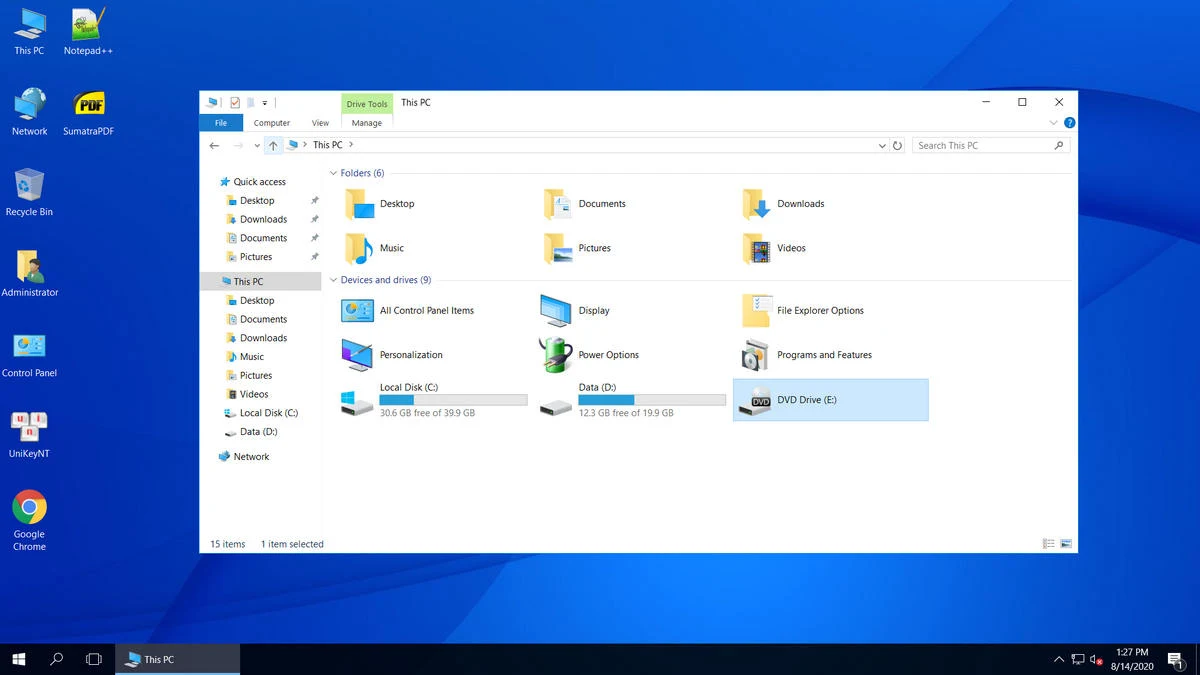Click the taskbar Search magnifier icon

pos(56,659)
